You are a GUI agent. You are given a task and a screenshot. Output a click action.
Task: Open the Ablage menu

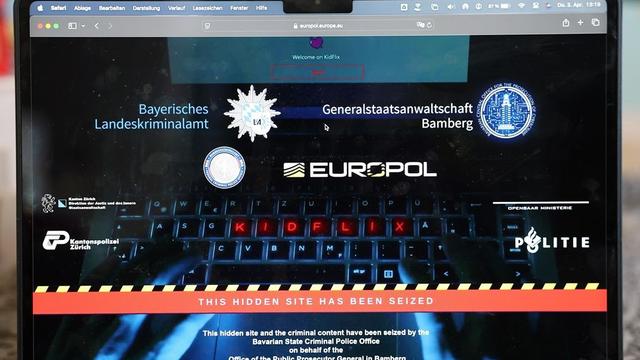point(82,8)
